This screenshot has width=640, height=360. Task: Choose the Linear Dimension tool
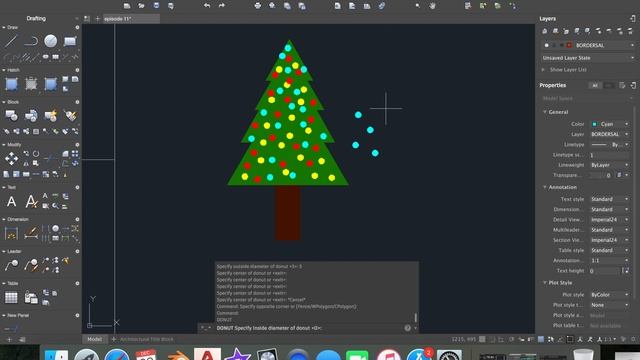11,233
